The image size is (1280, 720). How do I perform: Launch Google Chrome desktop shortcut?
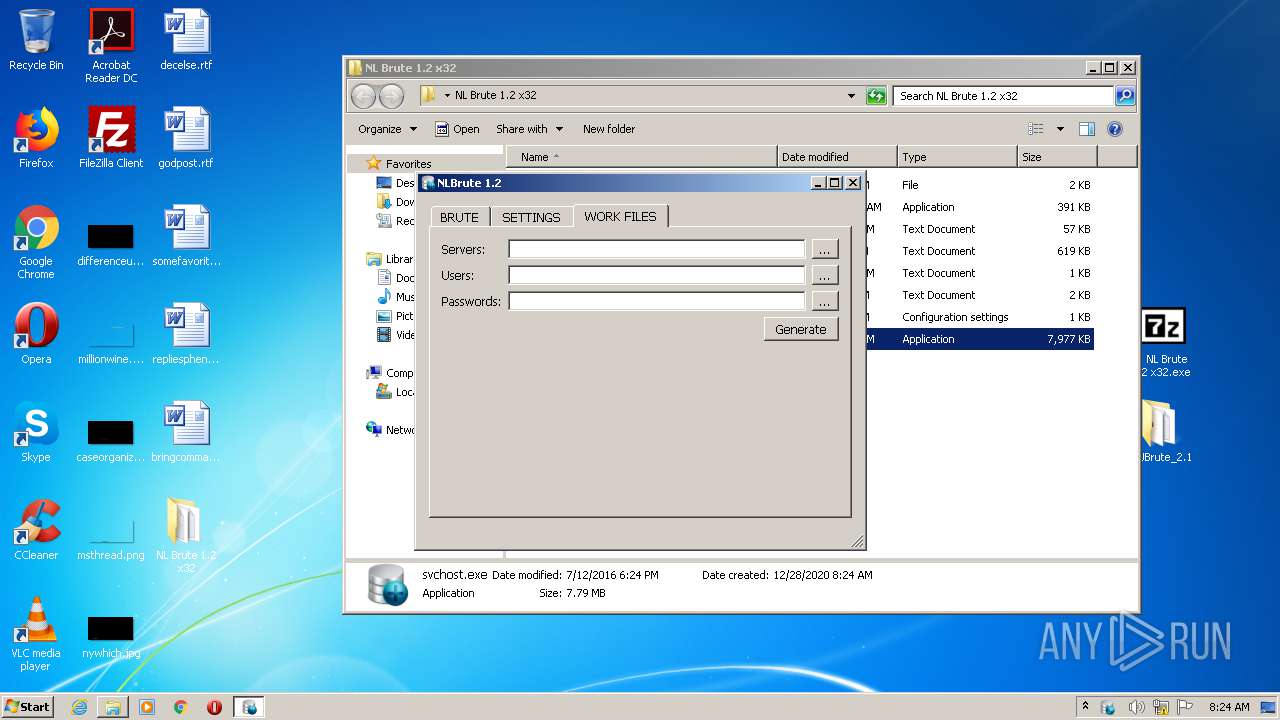coord(36,242)
